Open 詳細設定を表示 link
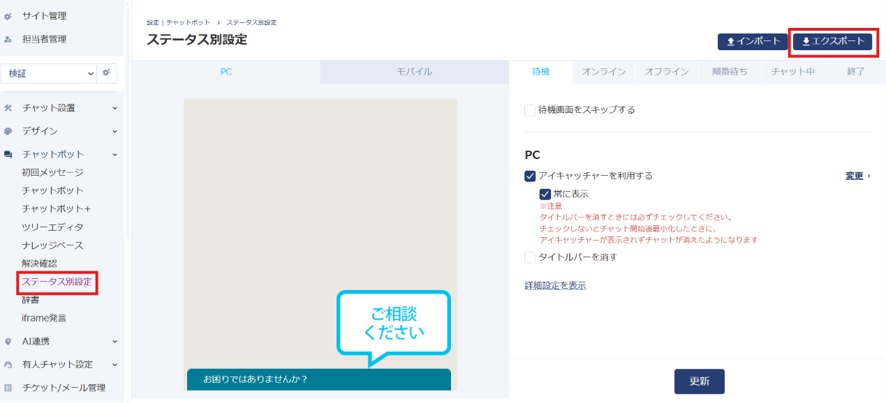Viewport: 886px width, 403px height. [x=555, y=286]
